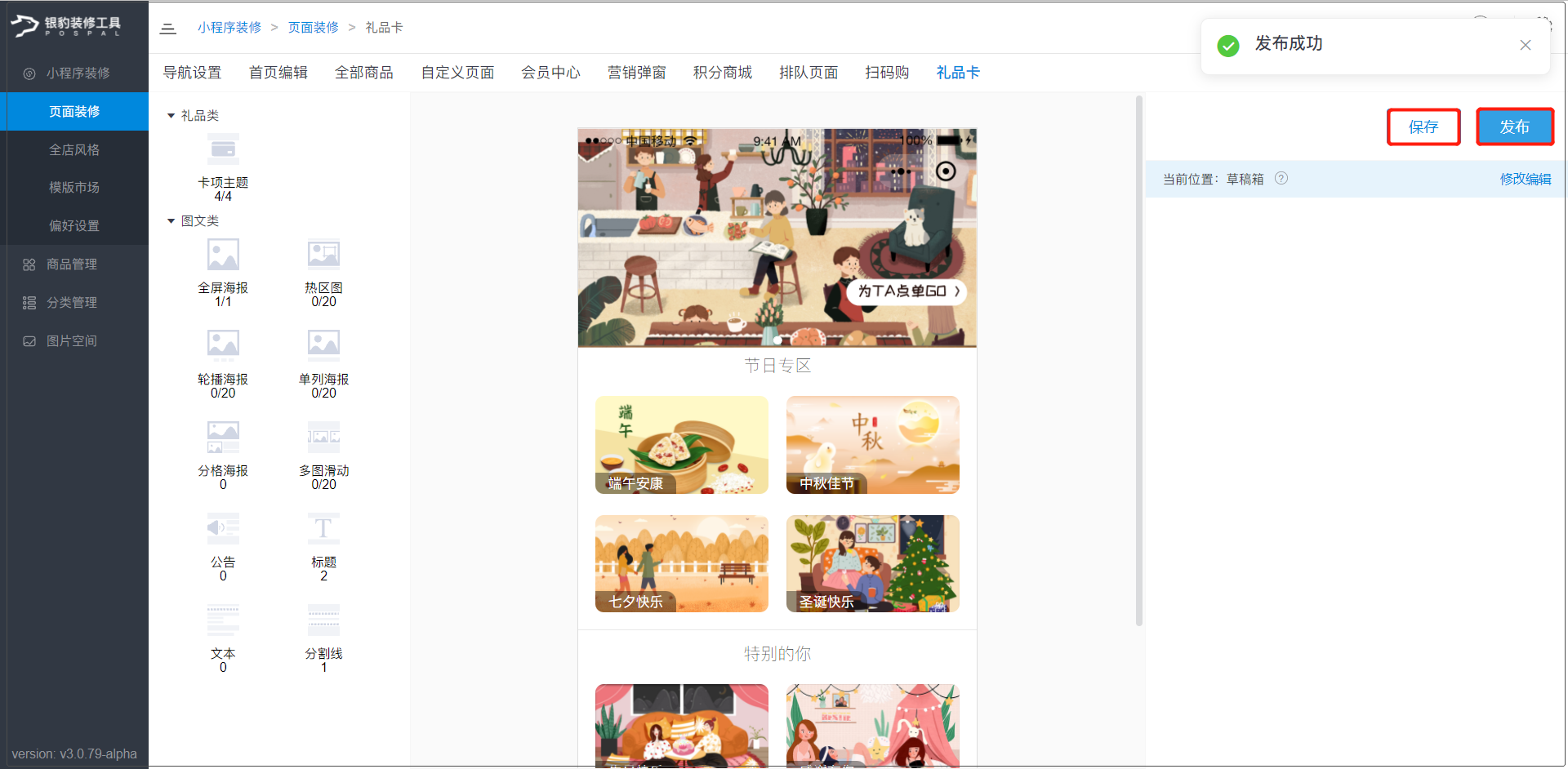Click the 特别的你 section title
Screen dimensions: 1568x769
pos(777,653)
